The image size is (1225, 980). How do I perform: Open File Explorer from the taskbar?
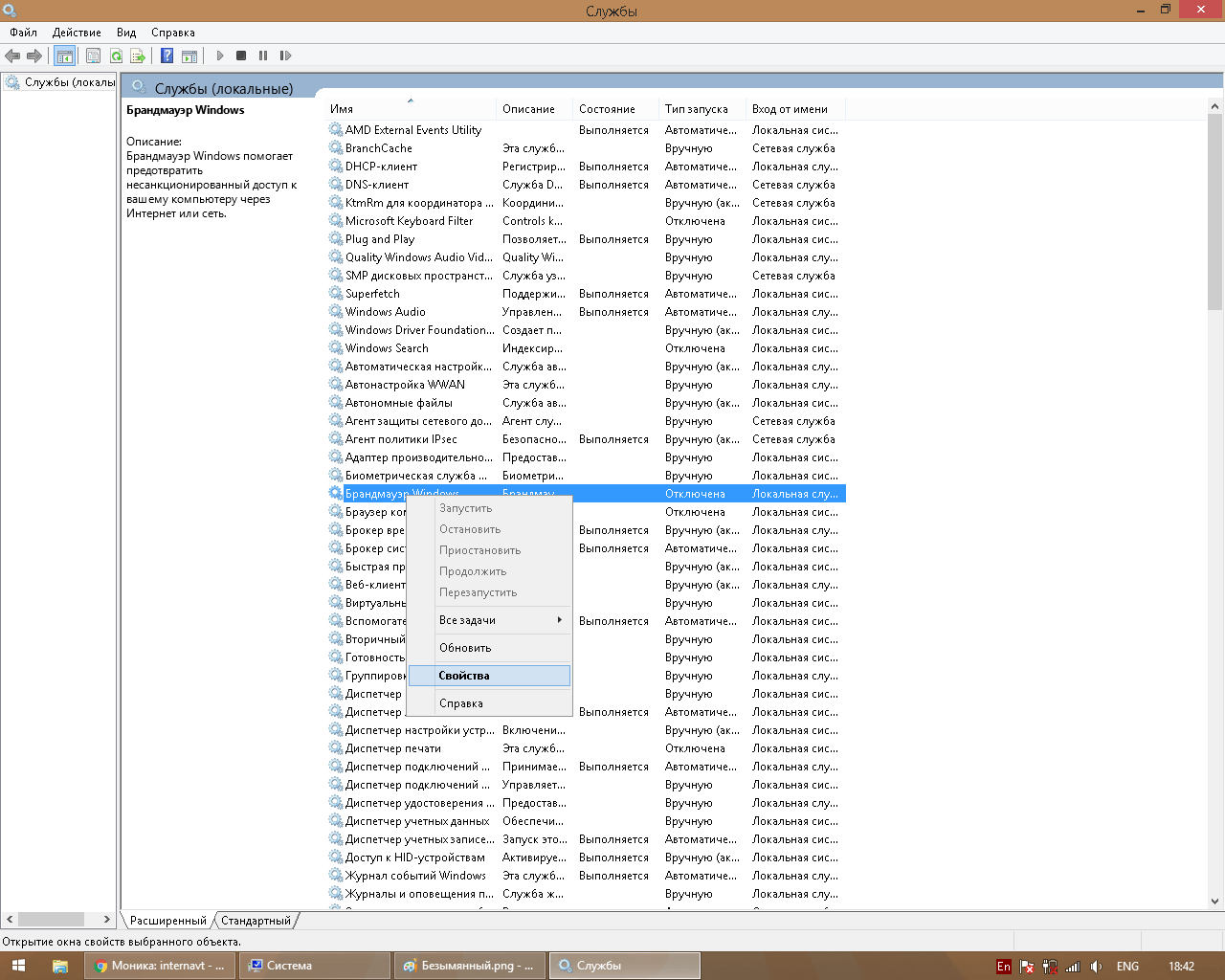(59, 966)
